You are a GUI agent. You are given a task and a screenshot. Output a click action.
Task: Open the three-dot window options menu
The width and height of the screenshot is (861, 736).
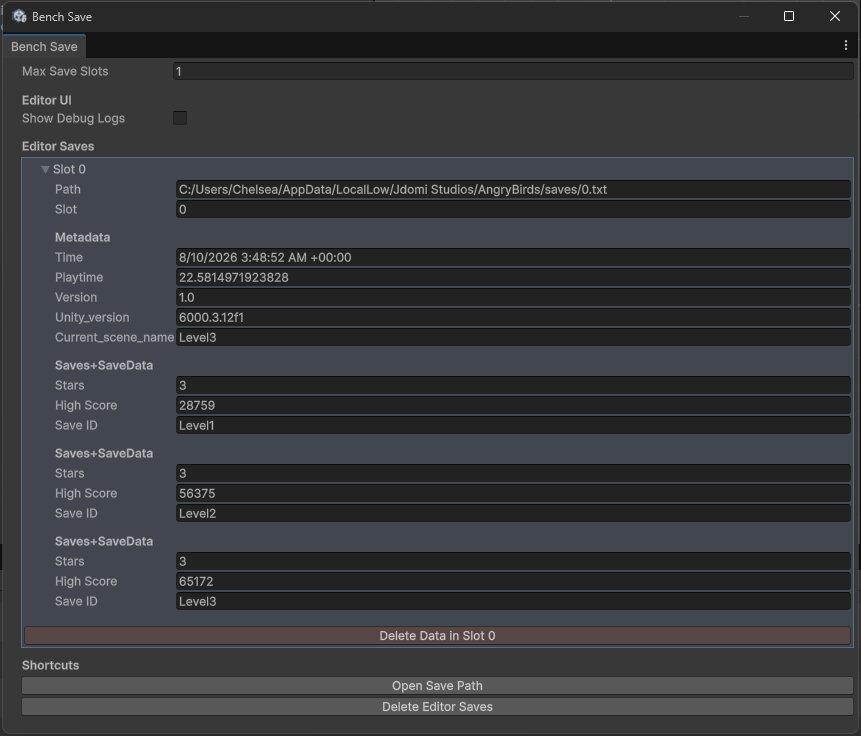coord(846,46)
